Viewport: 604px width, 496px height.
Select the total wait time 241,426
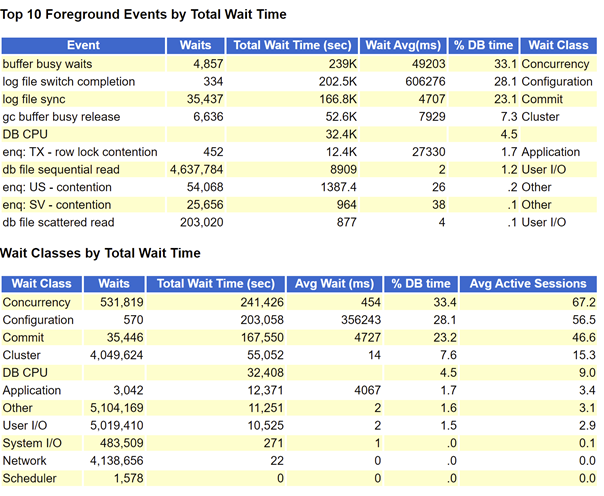coord(262,302)
